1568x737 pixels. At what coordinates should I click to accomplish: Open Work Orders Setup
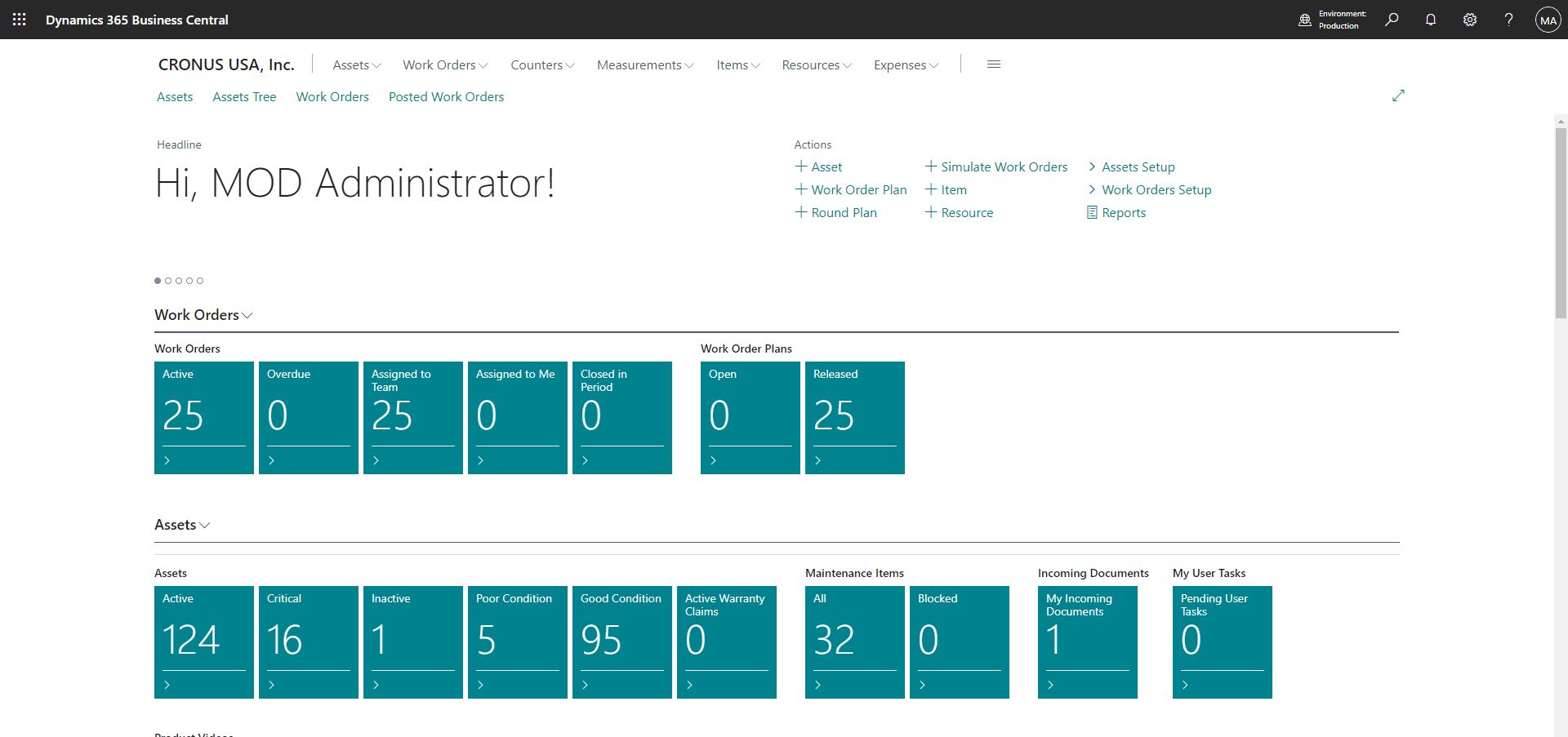(1156, 189)
